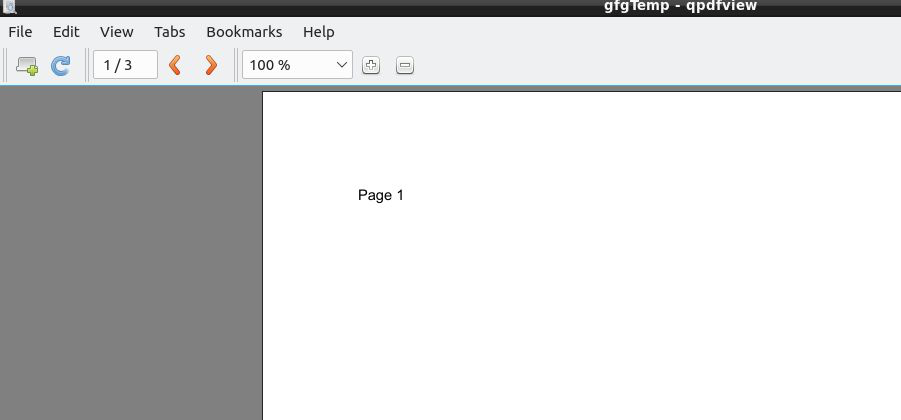Screen dimensions: 901x420
Task: Zoom in with the plus icon
Action: [371, 65]
